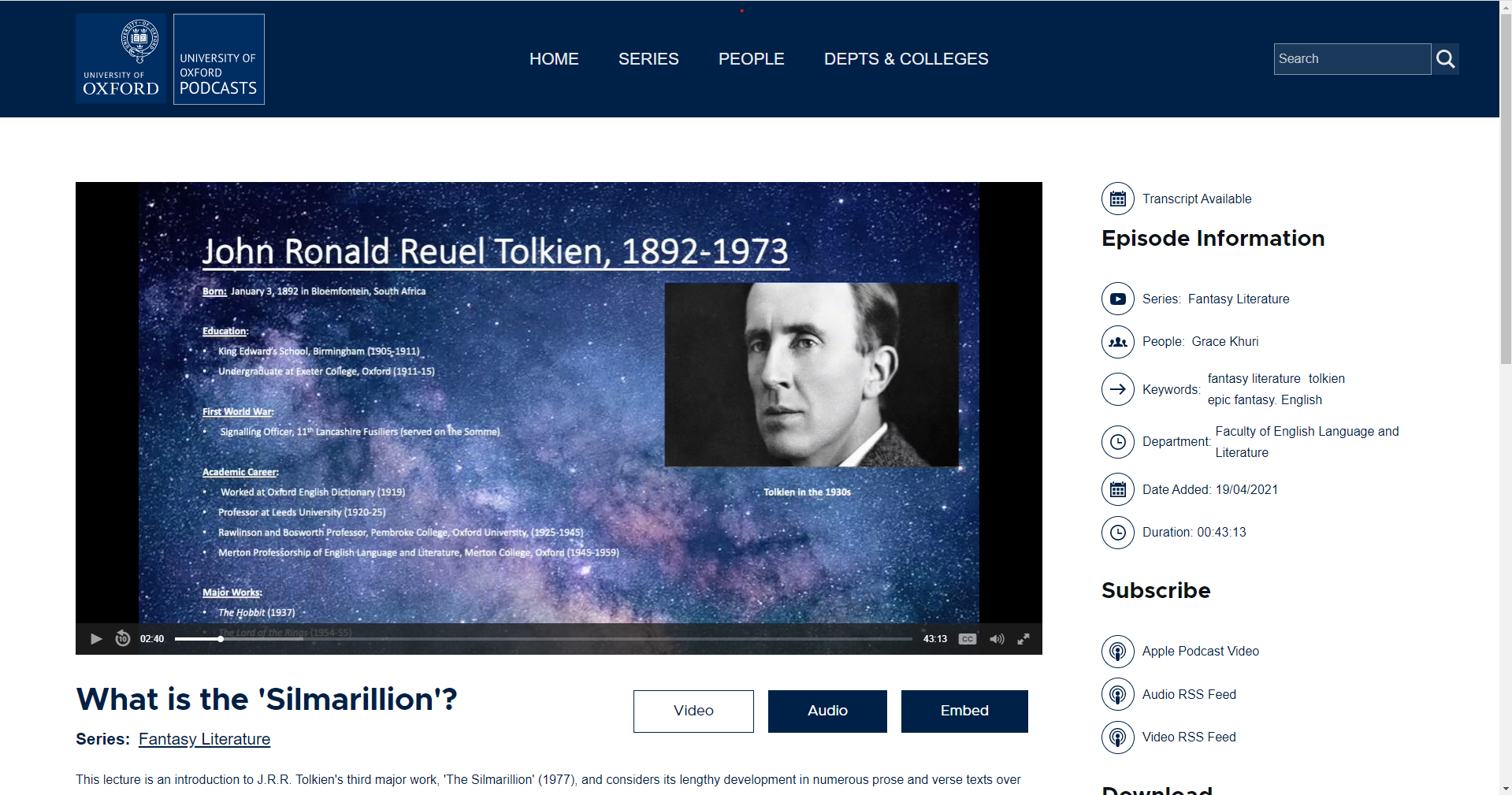Open the 'fantasy literature' keyword link
This screenshot has width=1512, height=795.
coord(1254,378)
